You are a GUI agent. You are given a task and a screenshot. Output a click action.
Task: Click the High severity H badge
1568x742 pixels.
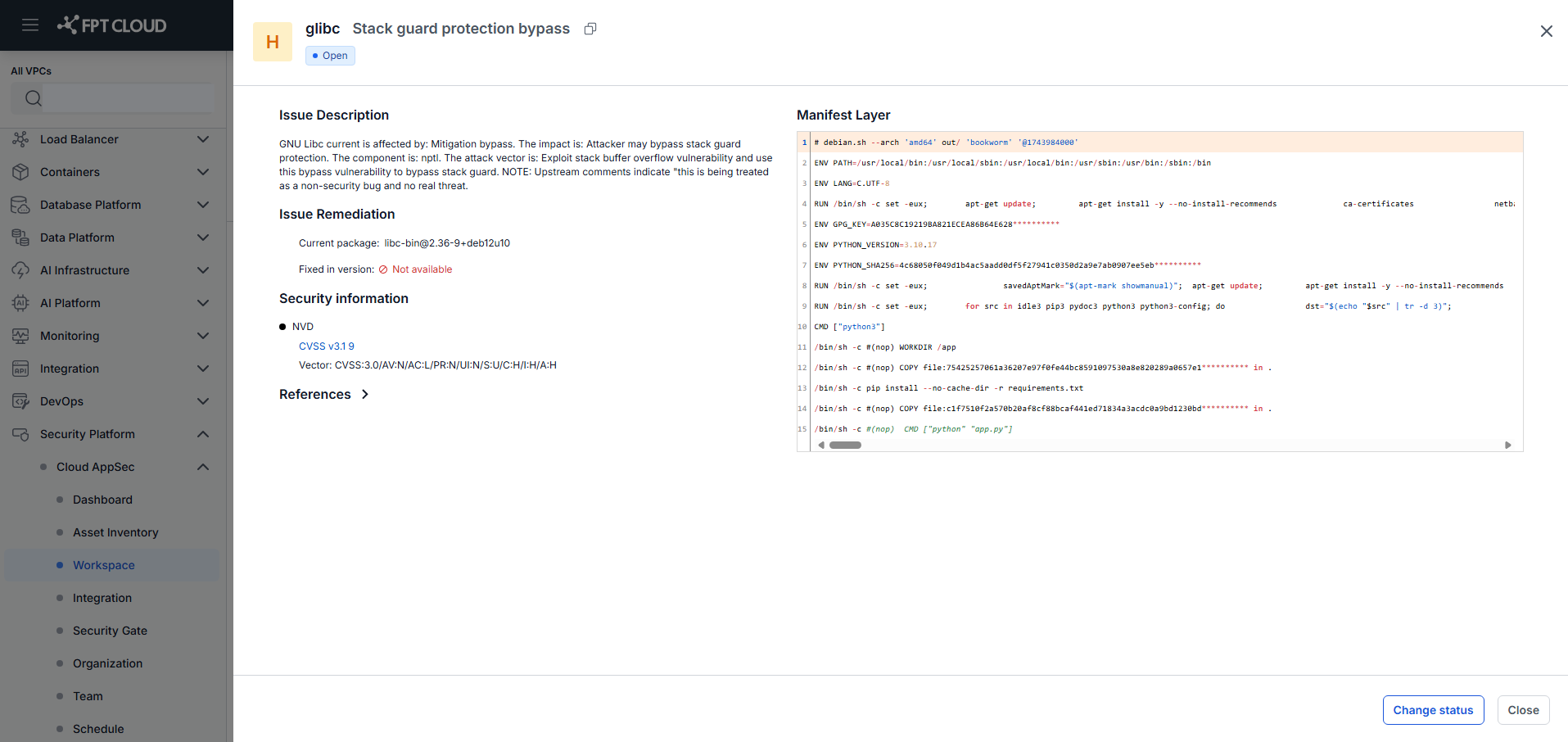pos(273,42)
